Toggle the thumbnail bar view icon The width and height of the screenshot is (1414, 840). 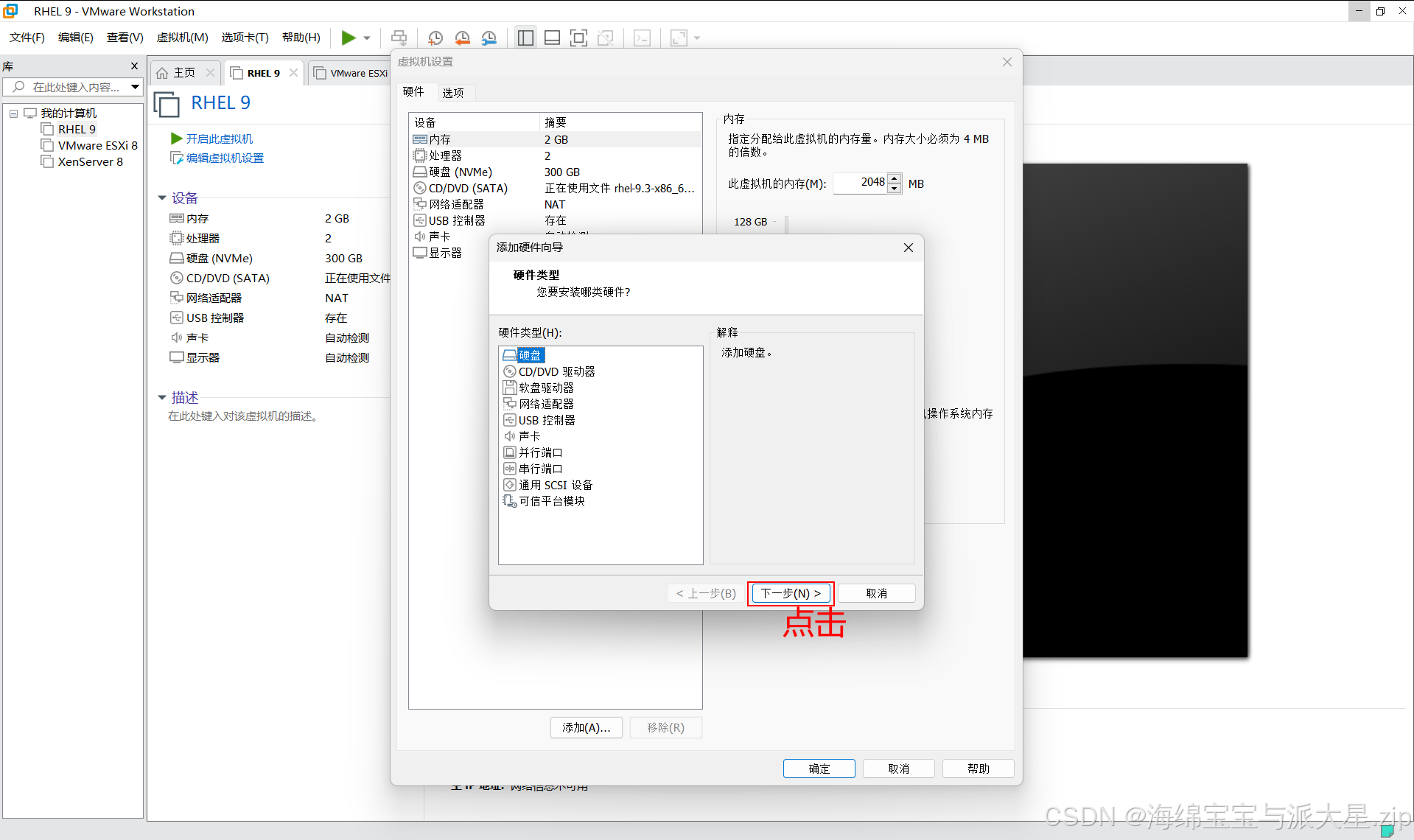(x=552, y=38)
